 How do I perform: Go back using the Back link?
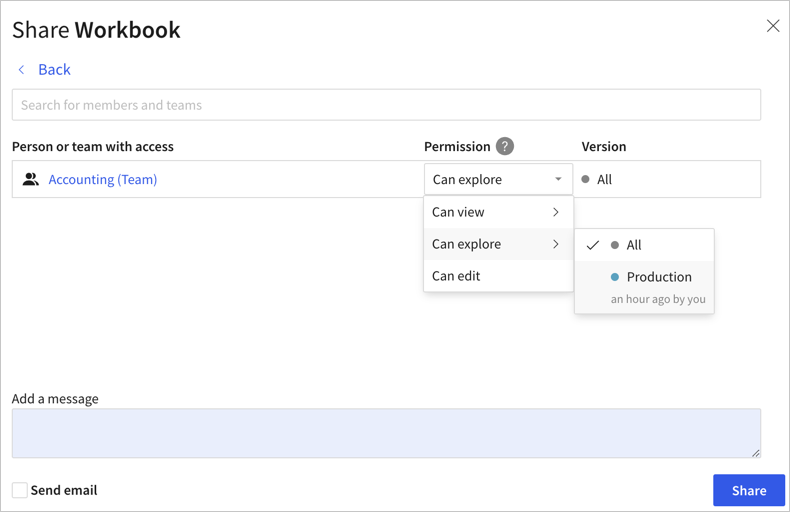pos(54,70)
